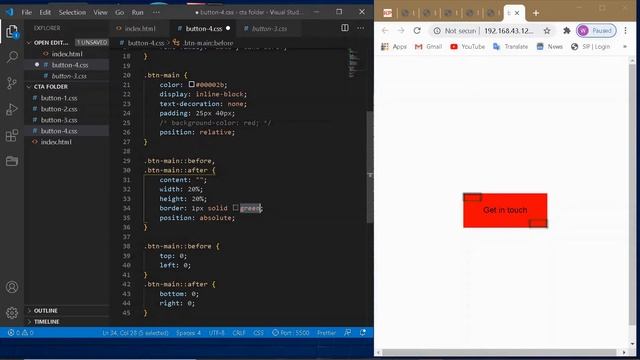The image size is (640, 360).
Task: Click the Paused profile button in Chrome
Action: coord(596,31)
